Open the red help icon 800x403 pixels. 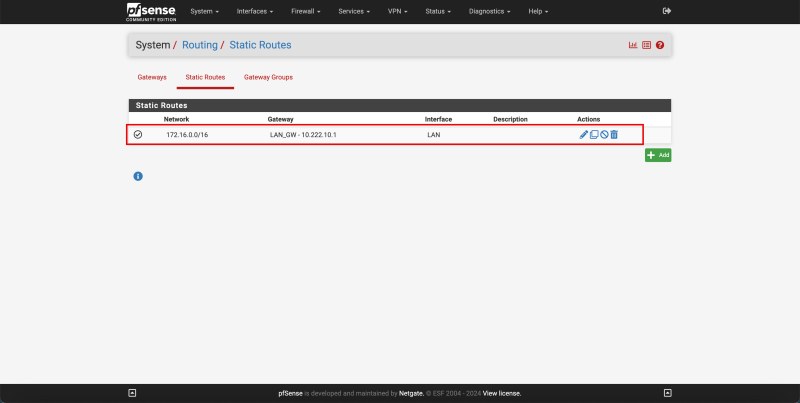coord(660,45)
